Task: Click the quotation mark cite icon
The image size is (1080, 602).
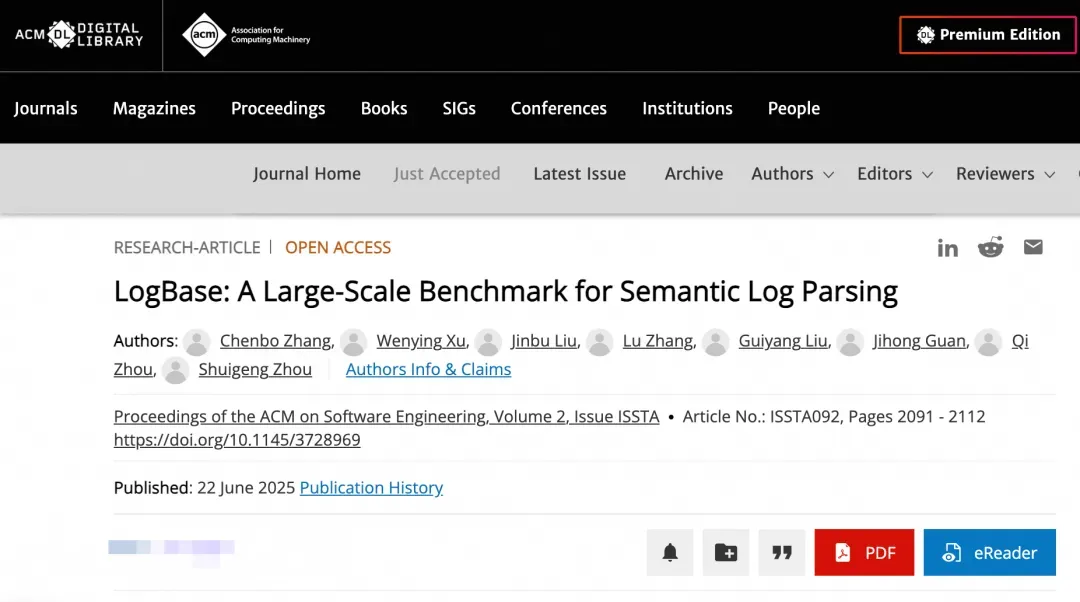Action: (x=782, y=552)
